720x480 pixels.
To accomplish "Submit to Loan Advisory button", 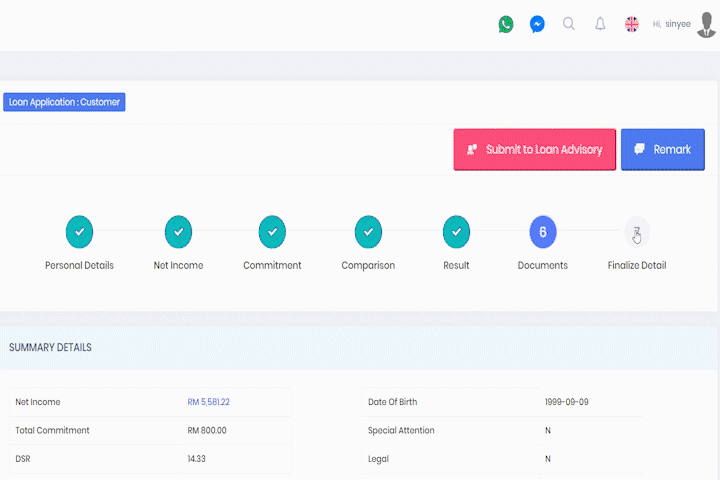I will [534, 149].
